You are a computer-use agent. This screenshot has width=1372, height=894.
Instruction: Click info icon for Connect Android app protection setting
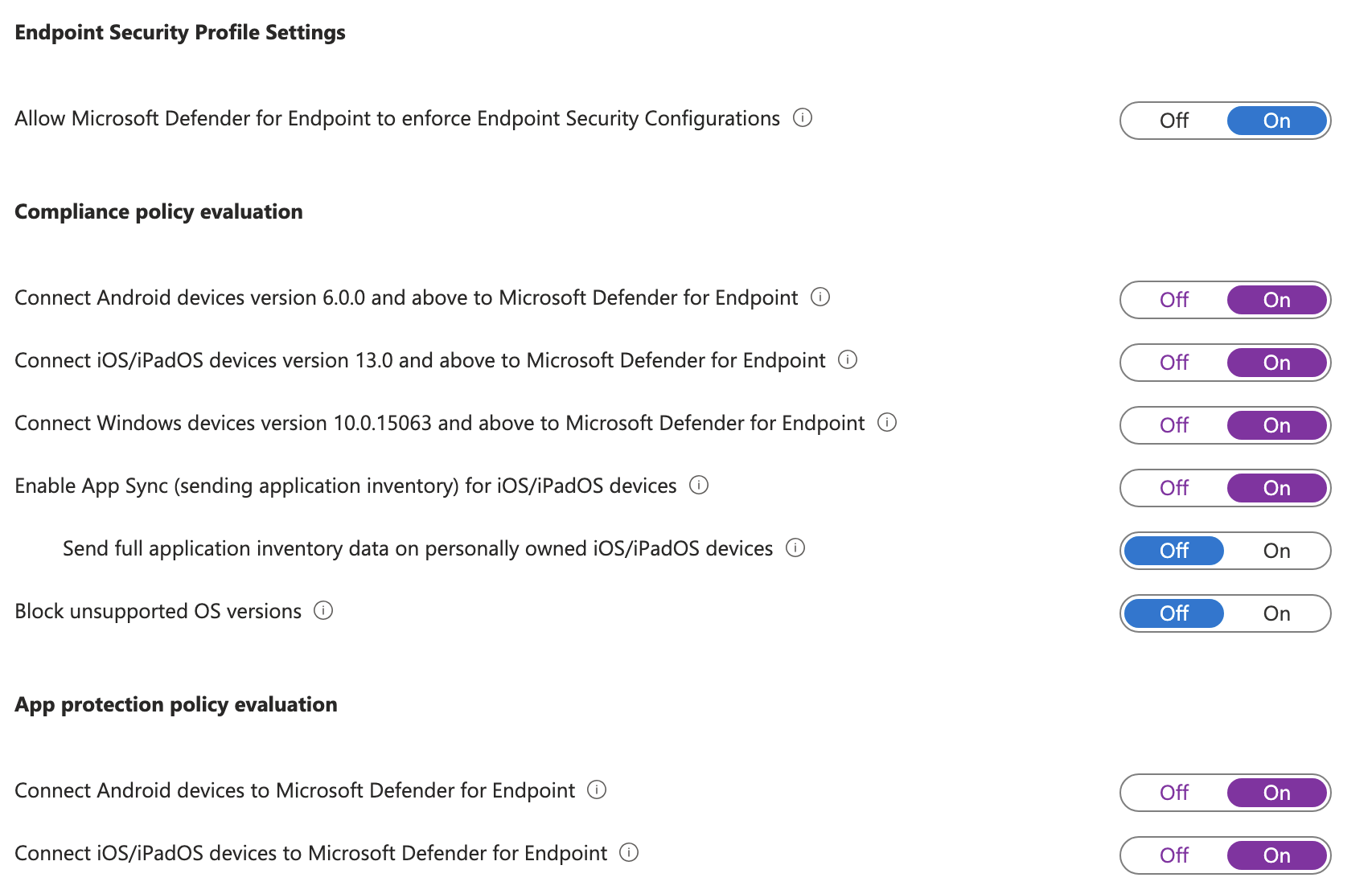(x=597, y=791)
